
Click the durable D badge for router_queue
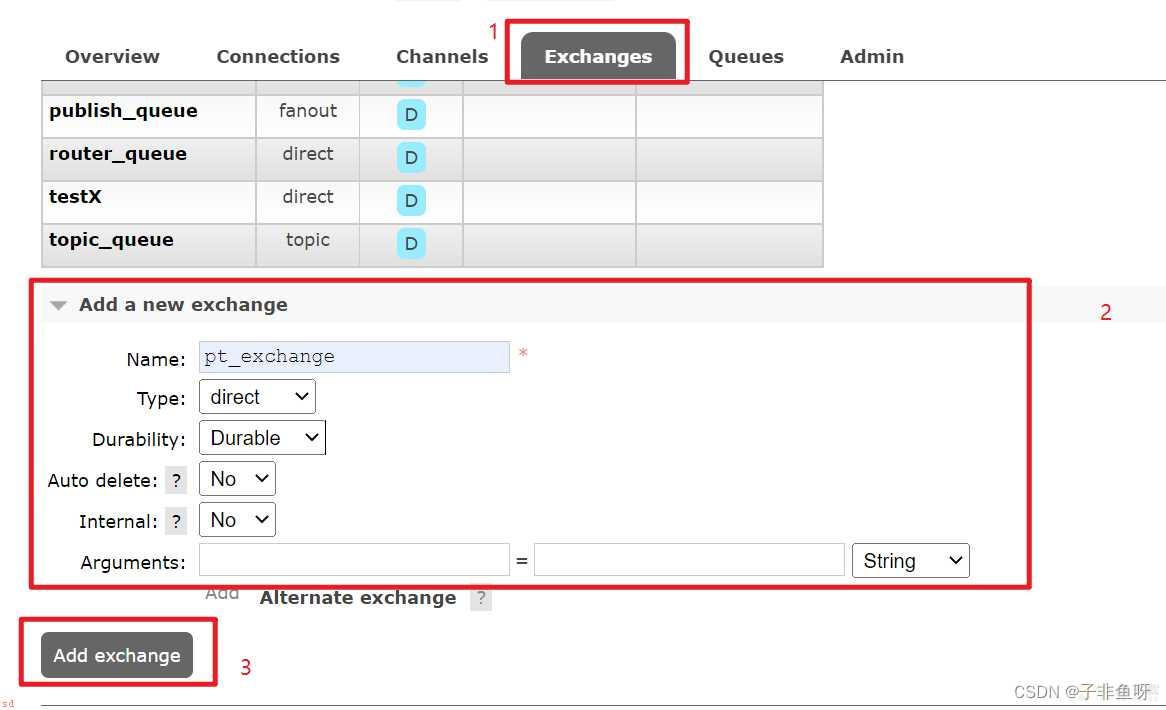pos(411,158)
